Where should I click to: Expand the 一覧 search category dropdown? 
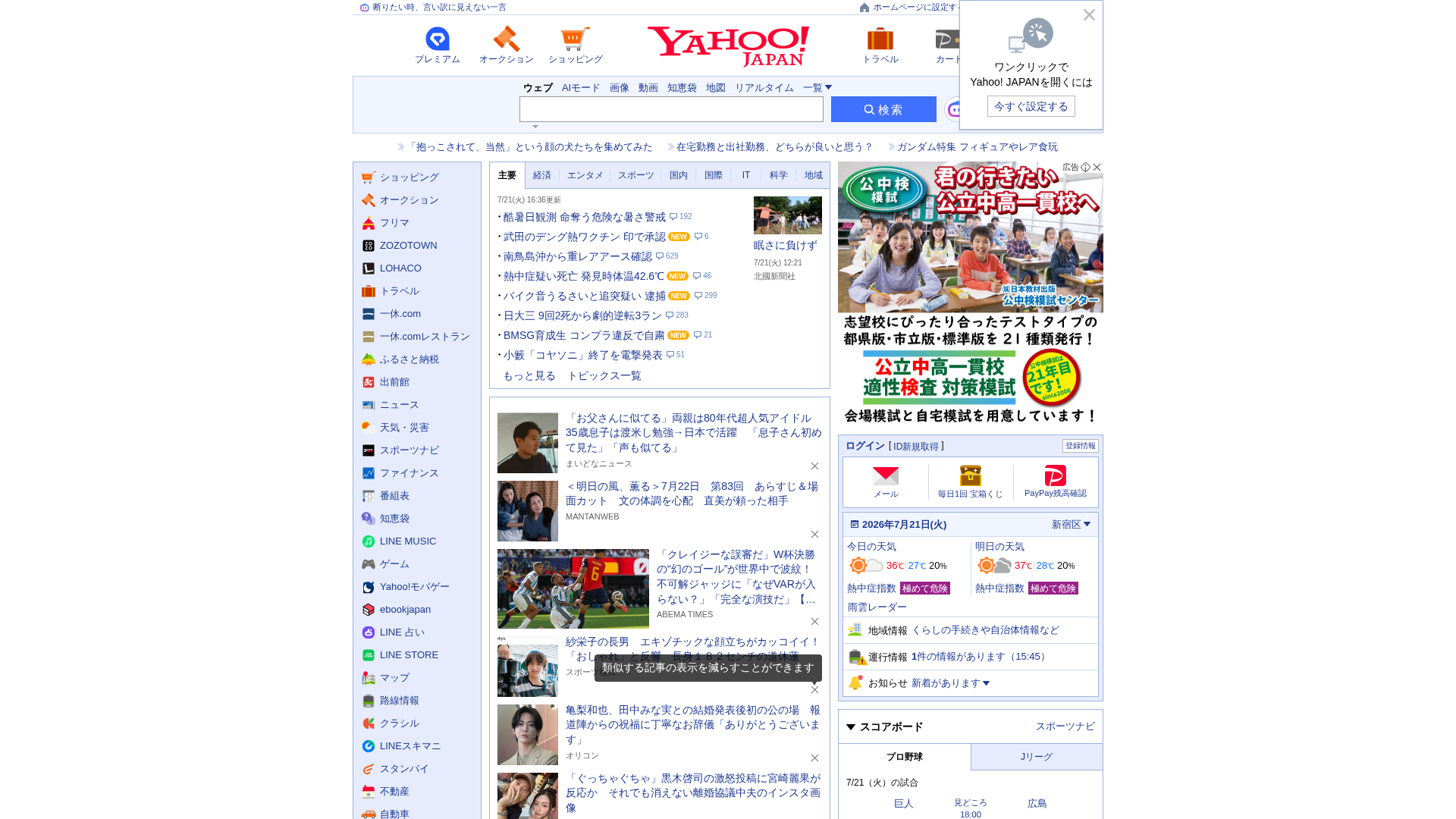(x=817, y=88)
